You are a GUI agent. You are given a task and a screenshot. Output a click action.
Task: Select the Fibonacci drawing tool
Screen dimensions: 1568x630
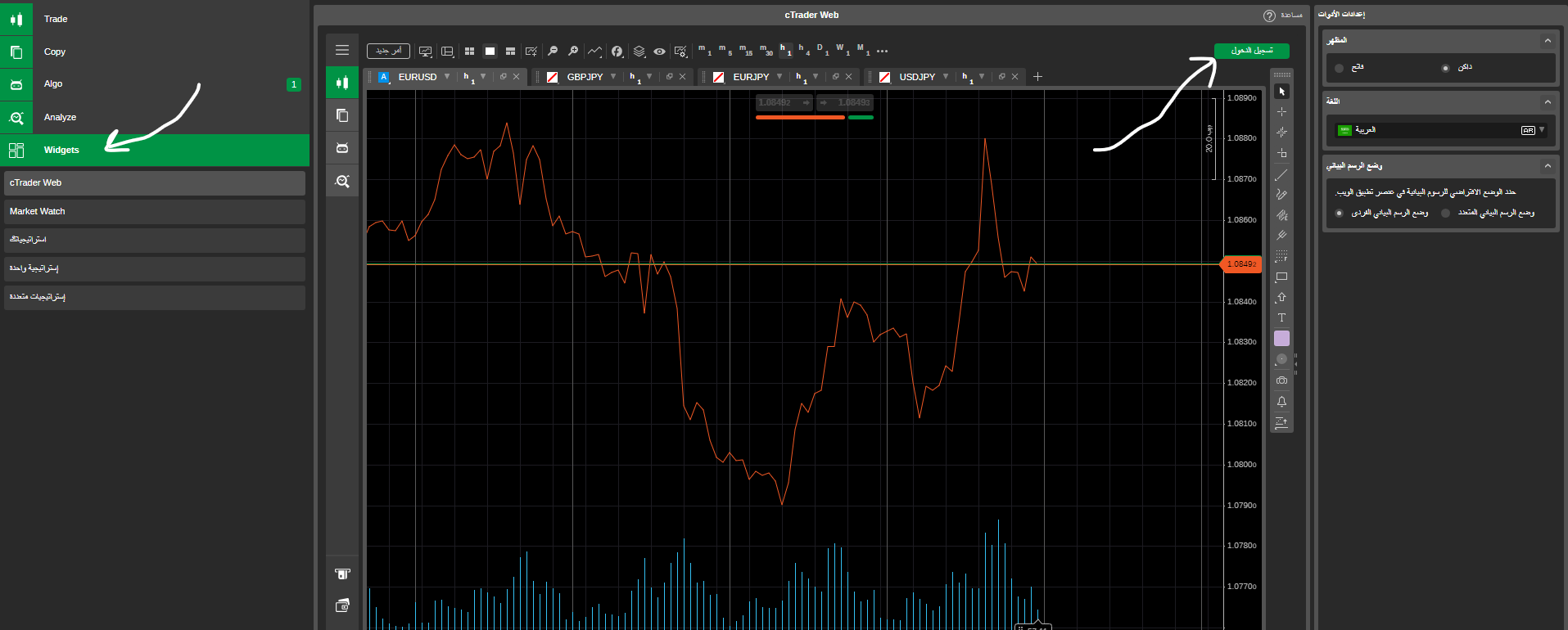click(x=1281, y=257)
